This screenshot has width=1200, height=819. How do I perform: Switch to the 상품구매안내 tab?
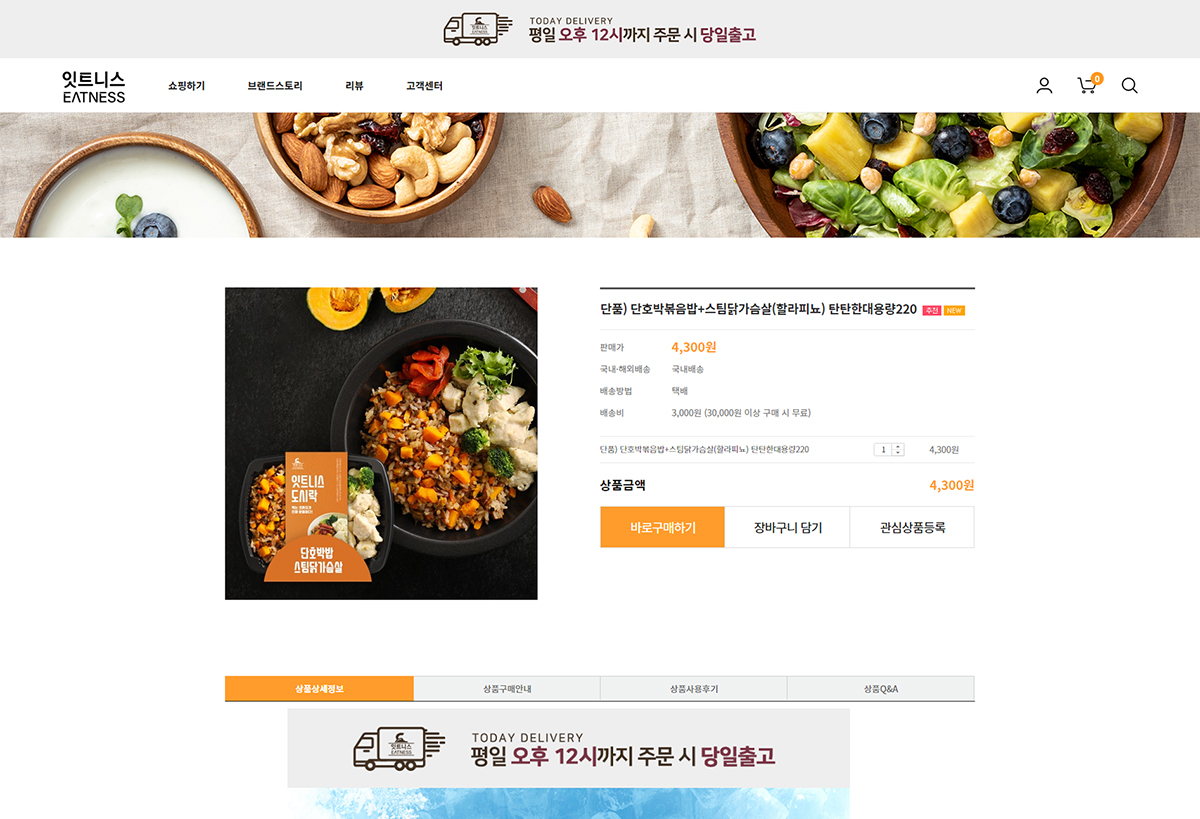(507, 689)
